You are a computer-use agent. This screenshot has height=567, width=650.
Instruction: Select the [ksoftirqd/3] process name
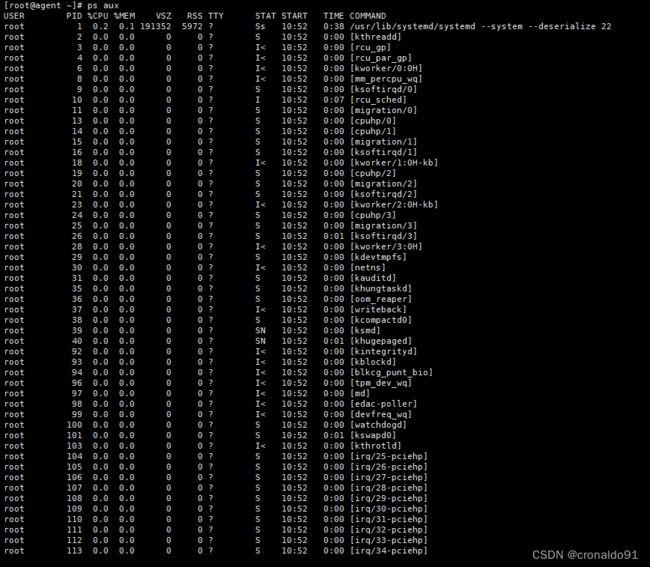383,236
